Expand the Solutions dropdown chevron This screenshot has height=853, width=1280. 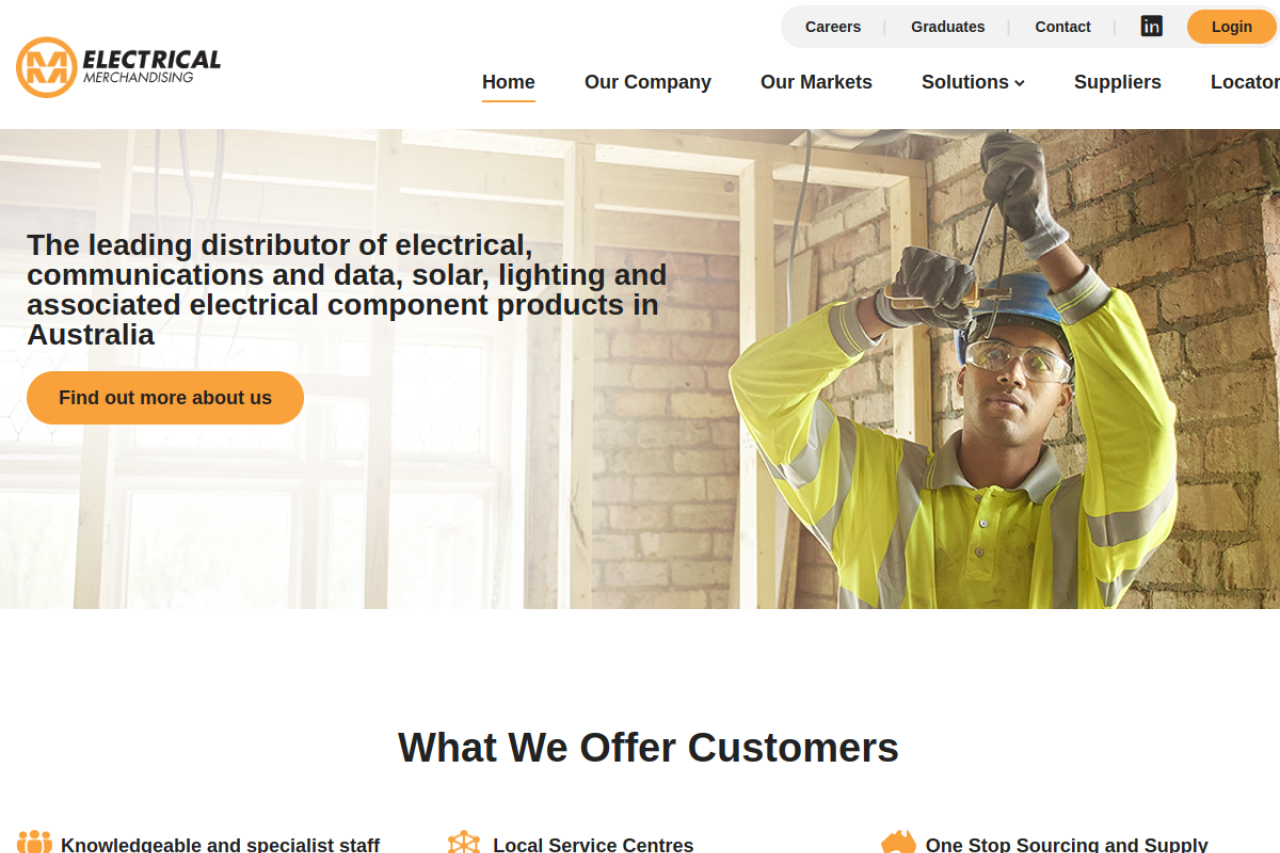(x=1020, y=83)
